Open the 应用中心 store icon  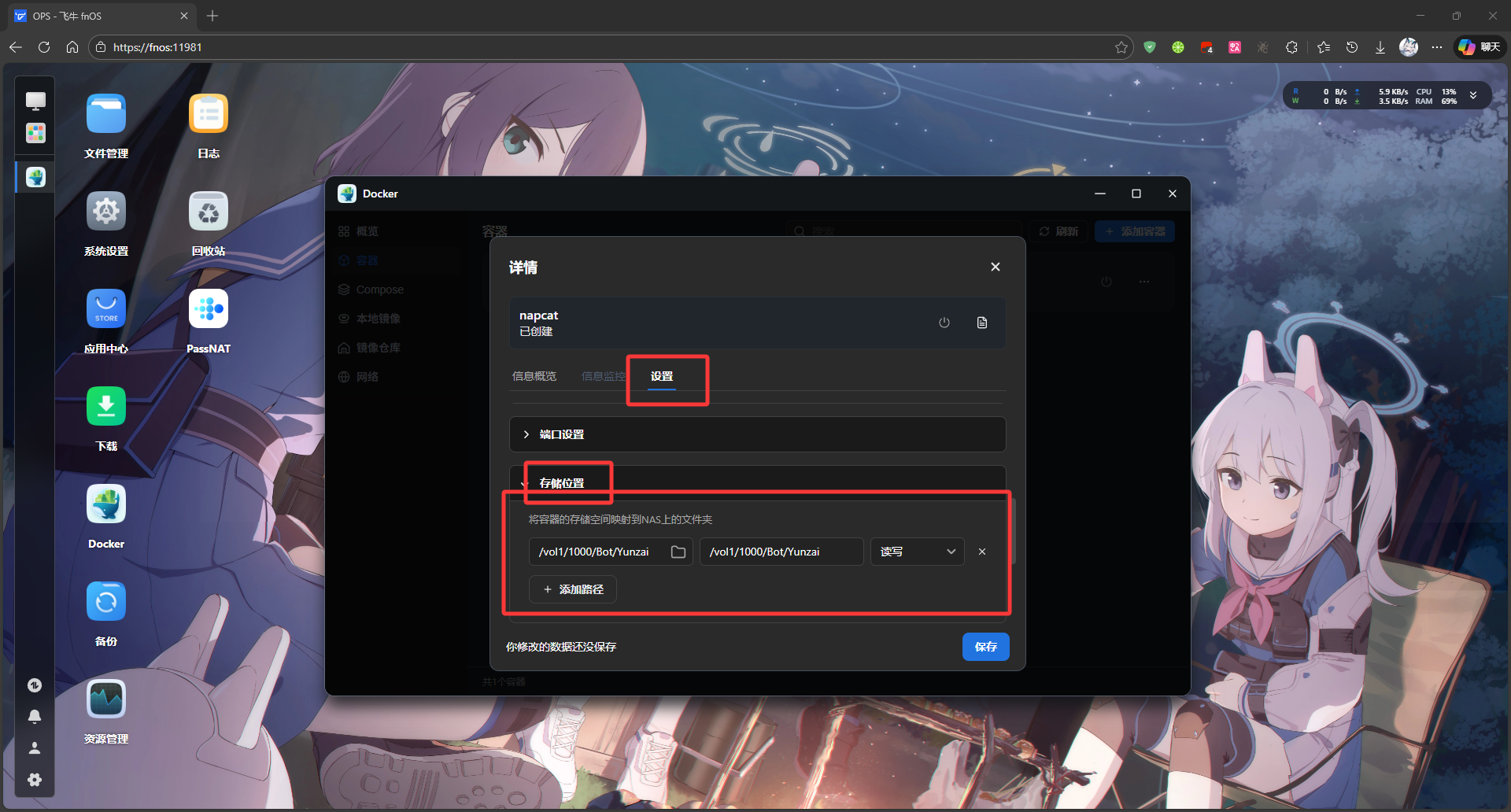(106, 310)
